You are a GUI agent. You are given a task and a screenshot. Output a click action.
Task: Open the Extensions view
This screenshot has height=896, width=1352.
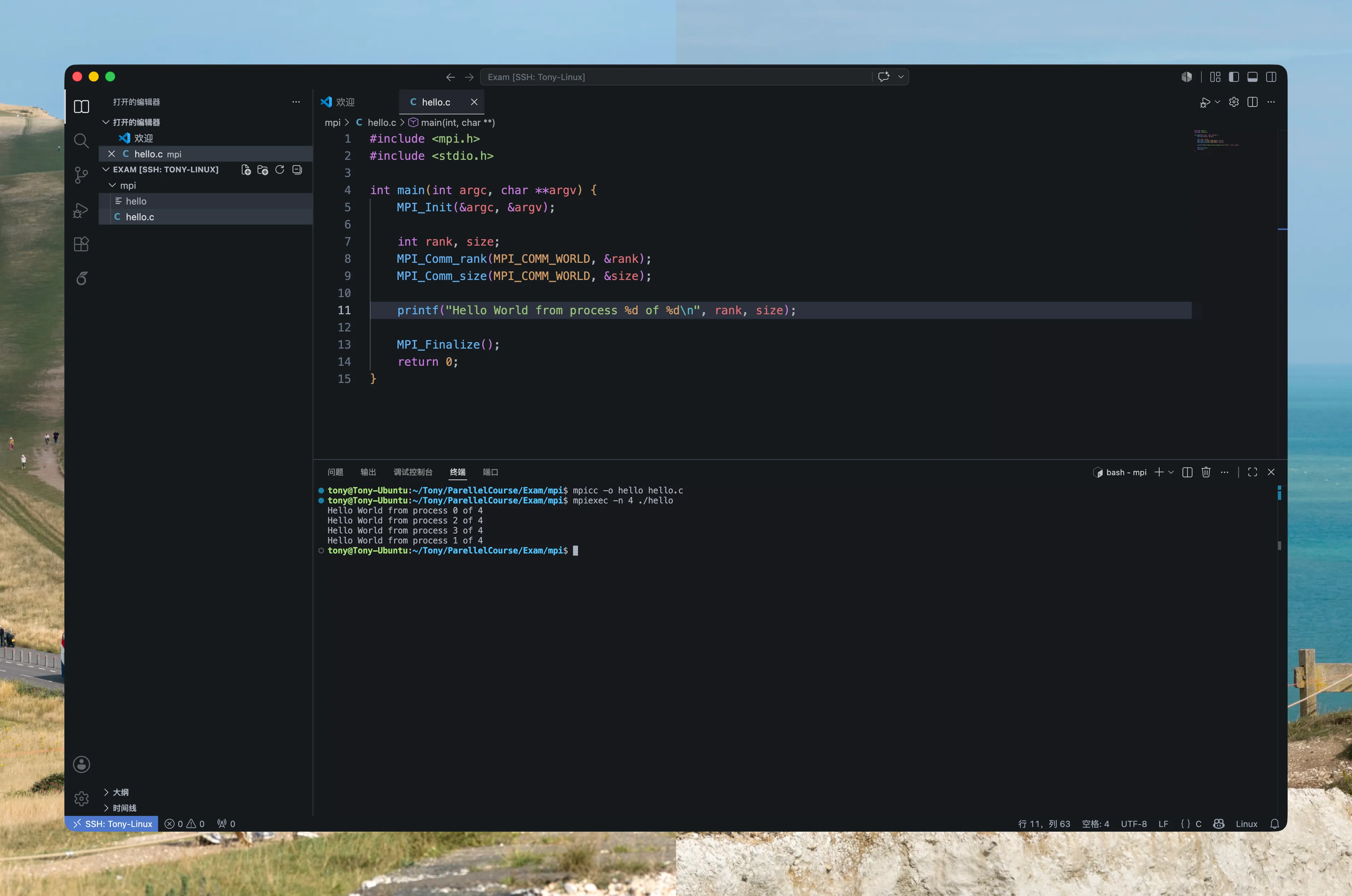click(82, 245)
